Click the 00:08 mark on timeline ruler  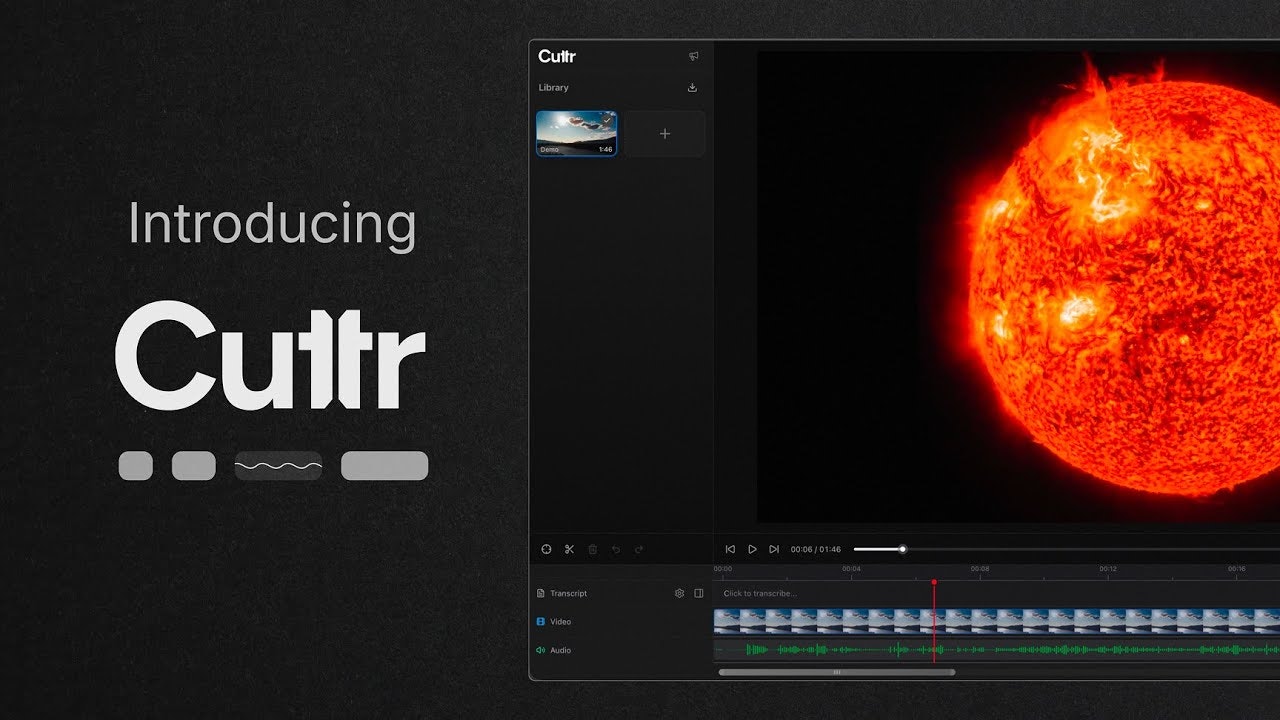(x=979, y=569)
